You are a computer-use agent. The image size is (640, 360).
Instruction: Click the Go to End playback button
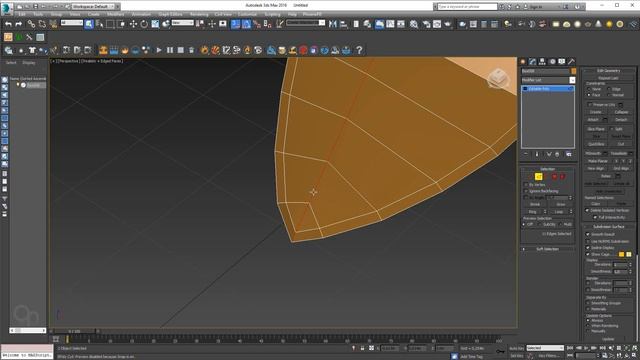pos(603,348)
